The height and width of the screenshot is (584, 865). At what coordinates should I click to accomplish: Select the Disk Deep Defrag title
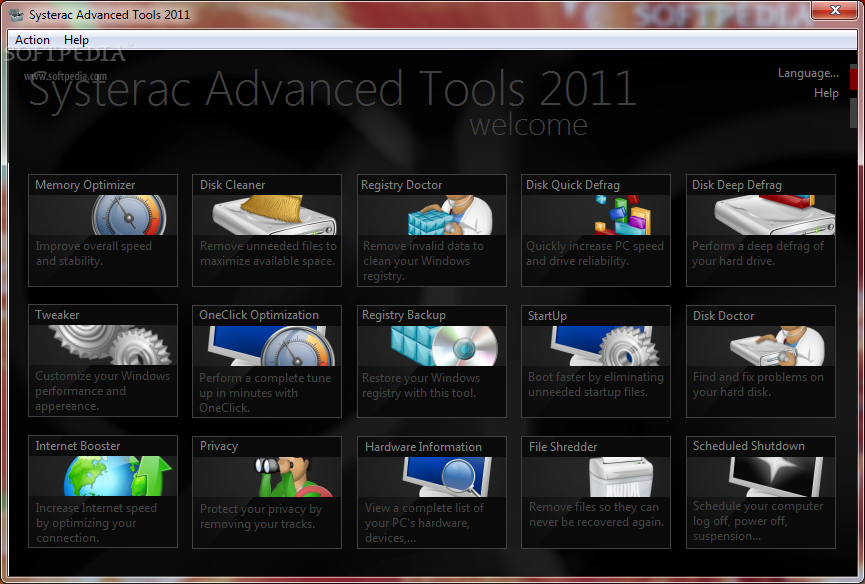[736, 185]
